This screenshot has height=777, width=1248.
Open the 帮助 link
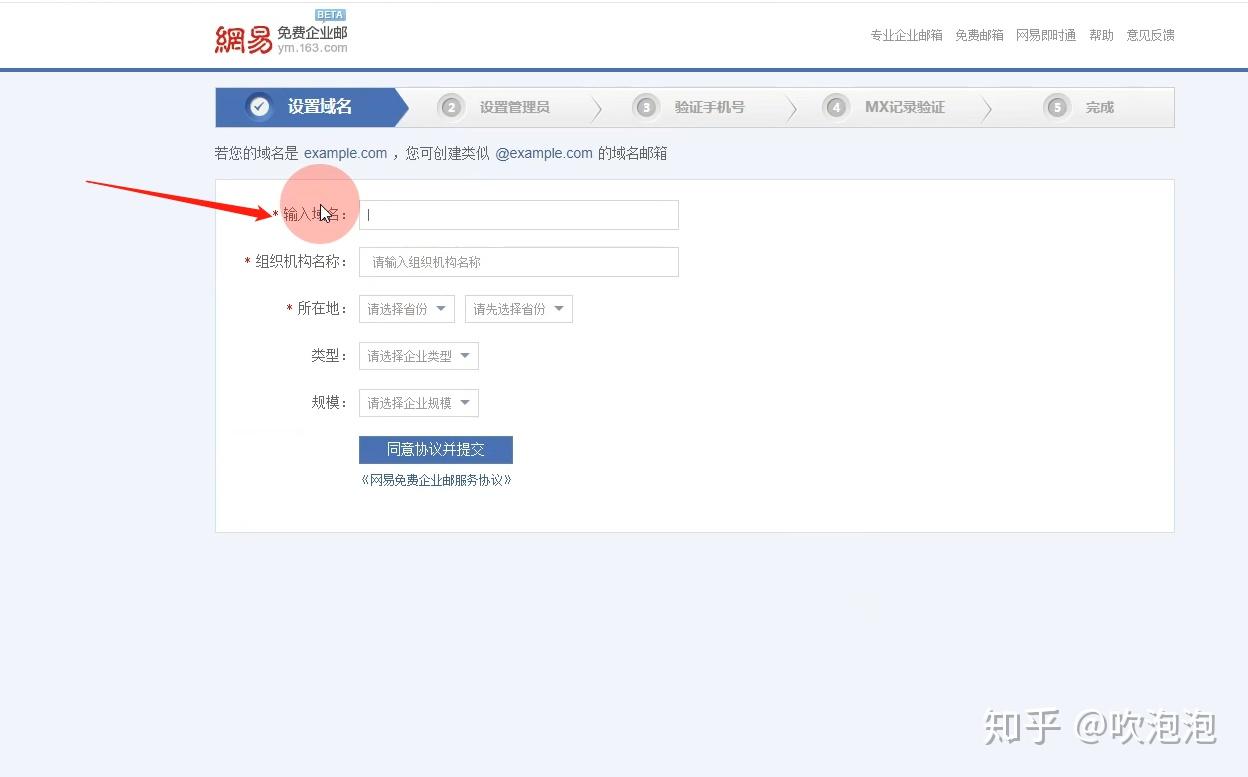1101,35
